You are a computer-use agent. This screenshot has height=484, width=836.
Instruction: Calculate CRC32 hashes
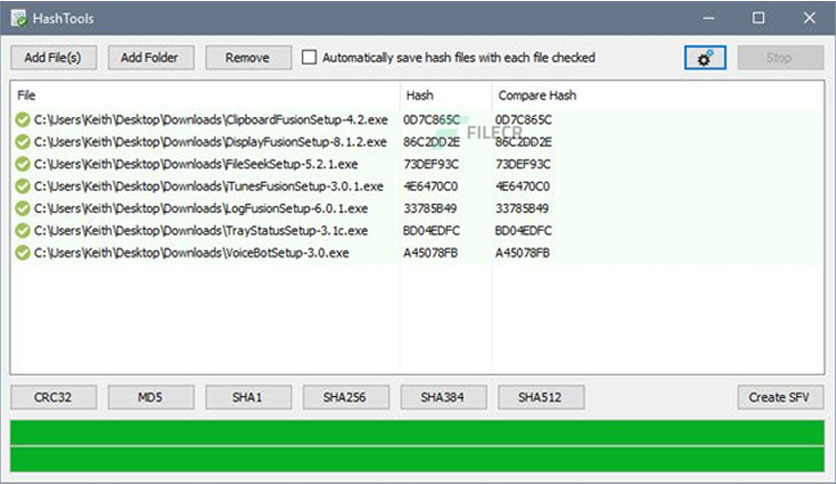click(53, 397)
